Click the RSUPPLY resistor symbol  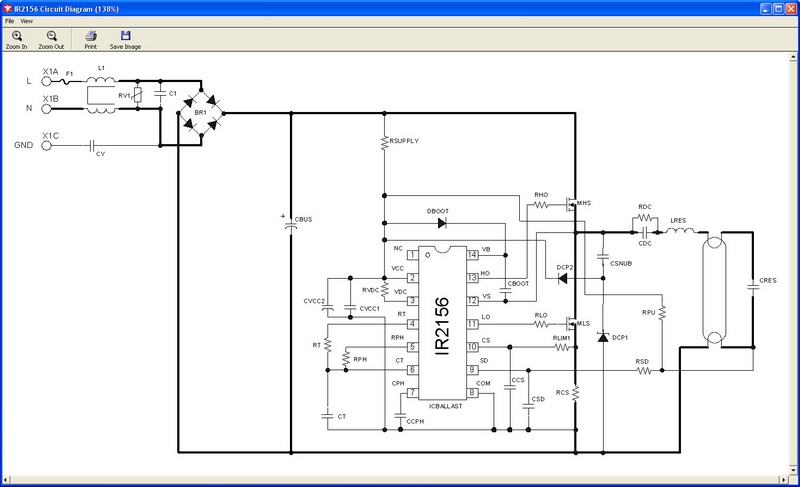coord(385,143)
